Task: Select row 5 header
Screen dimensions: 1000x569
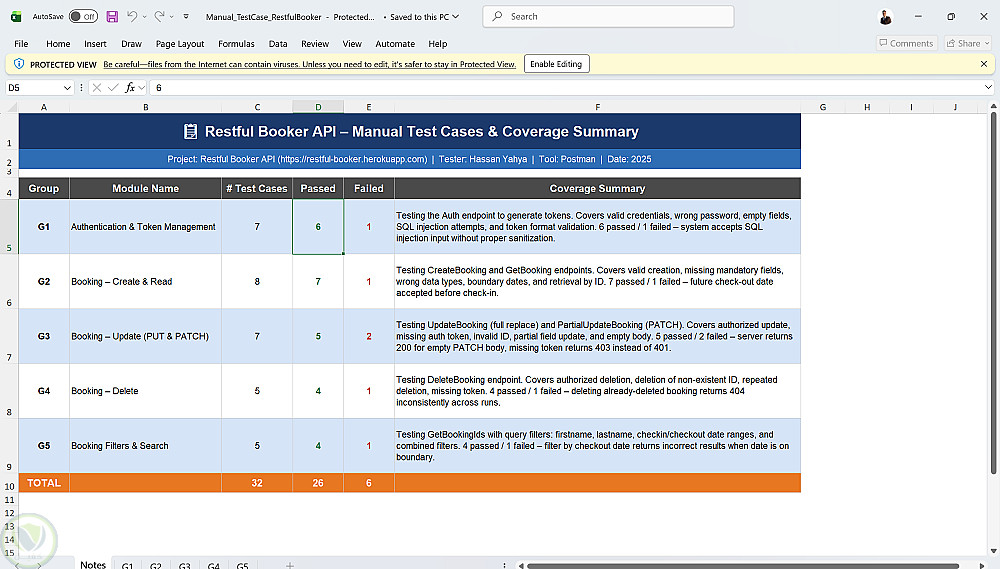Action: click(9, 226)
